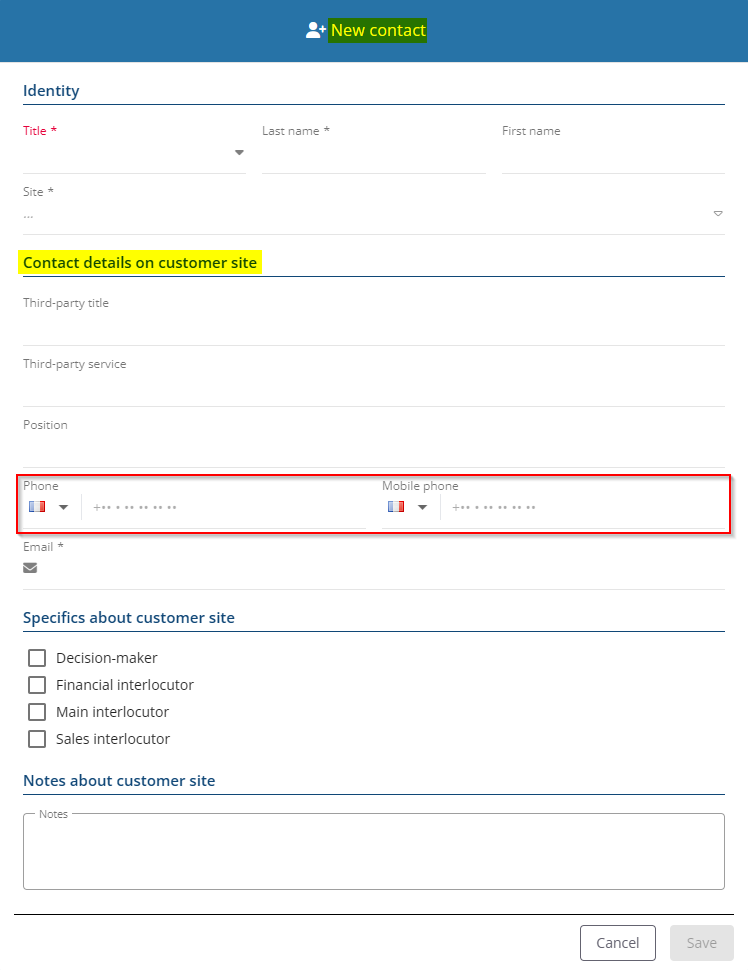Screen dimensions: 748x970
Task: Focus the Position text field
Action: pos(373,450)
